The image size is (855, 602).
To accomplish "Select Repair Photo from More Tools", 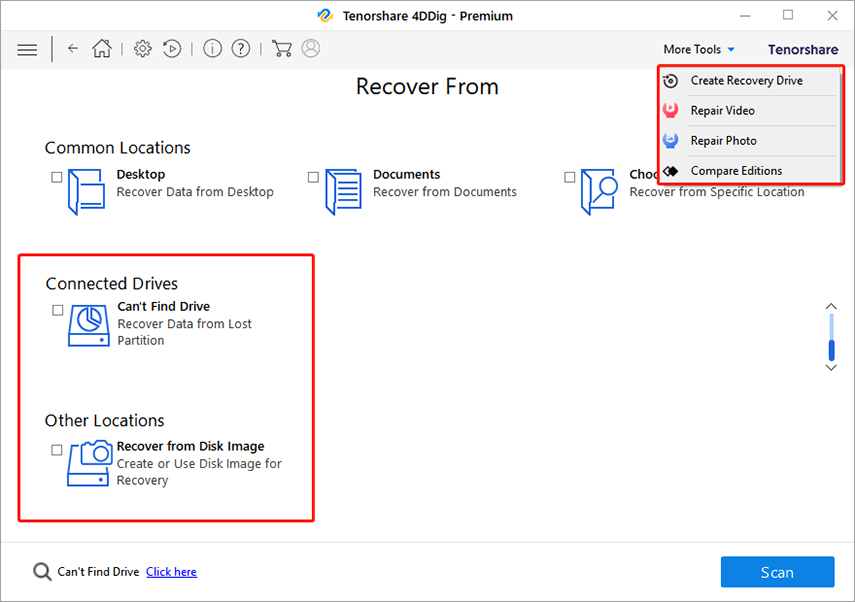I will coord(750,141).
